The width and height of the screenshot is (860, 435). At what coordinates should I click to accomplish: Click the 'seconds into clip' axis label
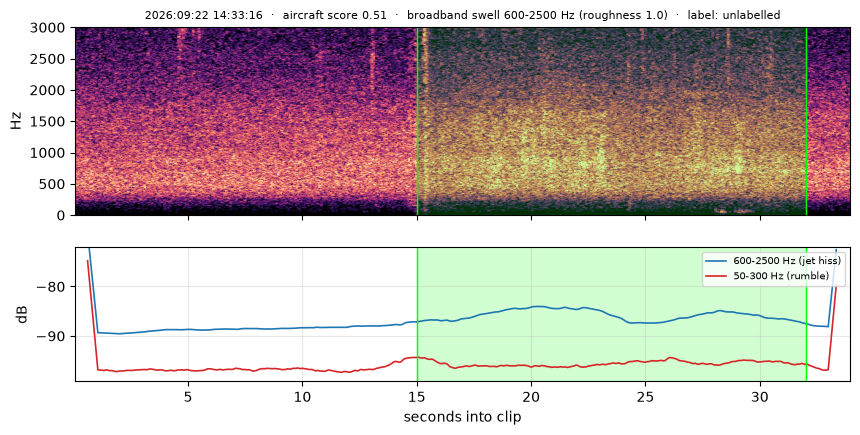462,417
